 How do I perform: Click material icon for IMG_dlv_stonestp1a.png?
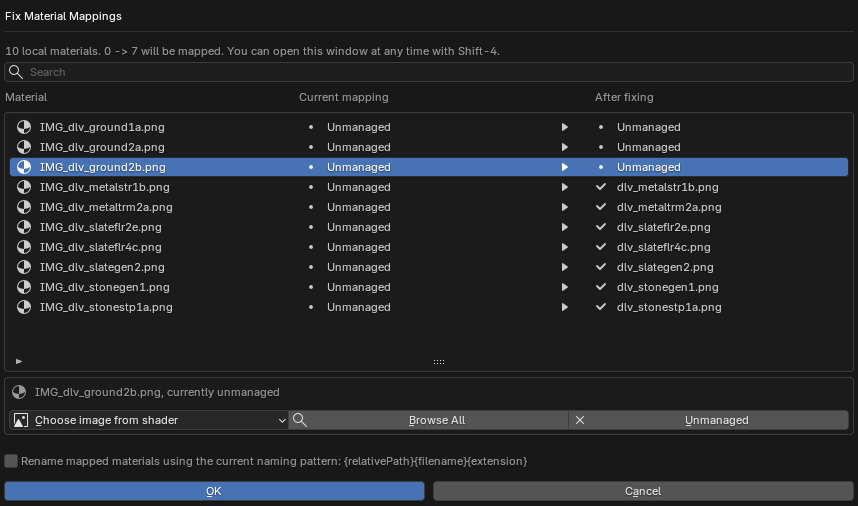[x=24, y=307]
